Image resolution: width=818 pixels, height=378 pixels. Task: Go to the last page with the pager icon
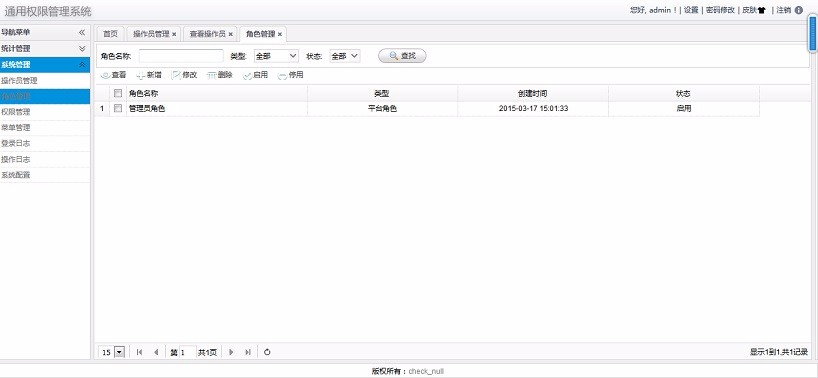click(x=248, y=352)
